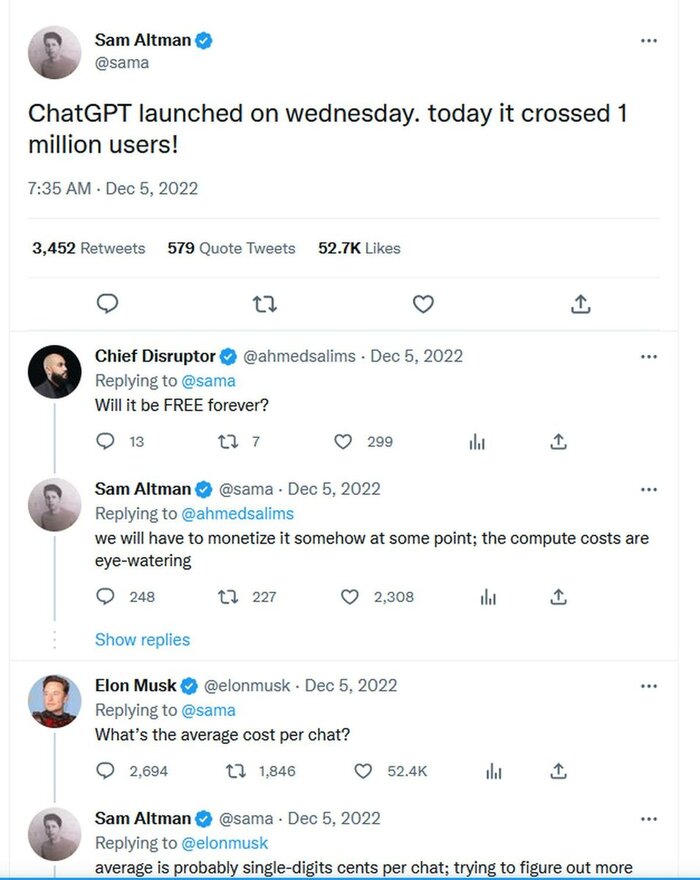Like Sam Altman's reply about compute costs
Screen dimensions: 700x880
[349, 597]
